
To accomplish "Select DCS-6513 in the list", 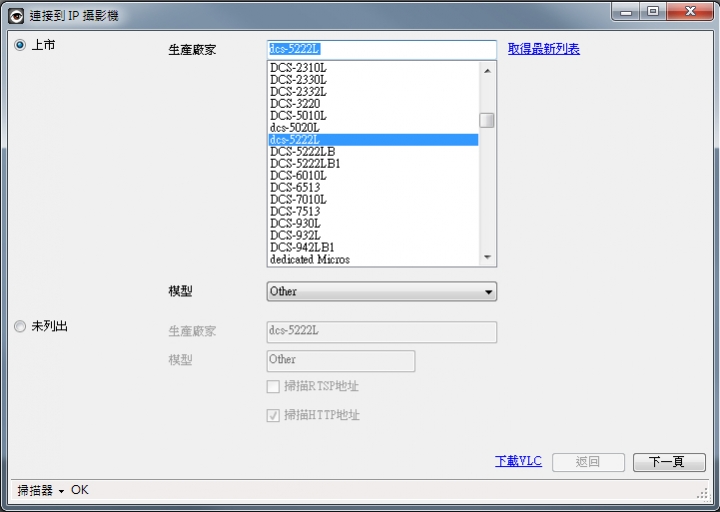I will [x=373, y=187].
